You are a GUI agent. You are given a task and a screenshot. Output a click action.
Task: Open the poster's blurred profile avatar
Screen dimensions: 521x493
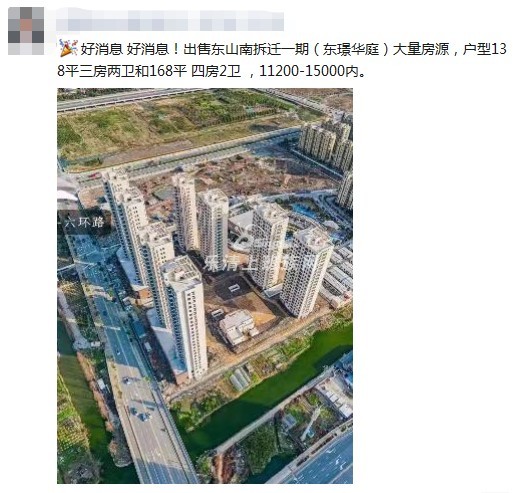pos(26,31)
